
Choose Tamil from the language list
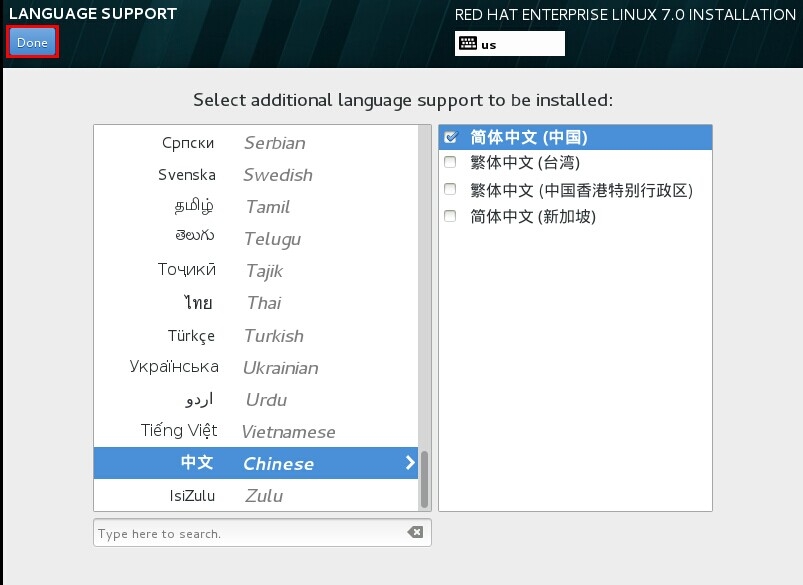pyautogui.click(x=256, y=207)
